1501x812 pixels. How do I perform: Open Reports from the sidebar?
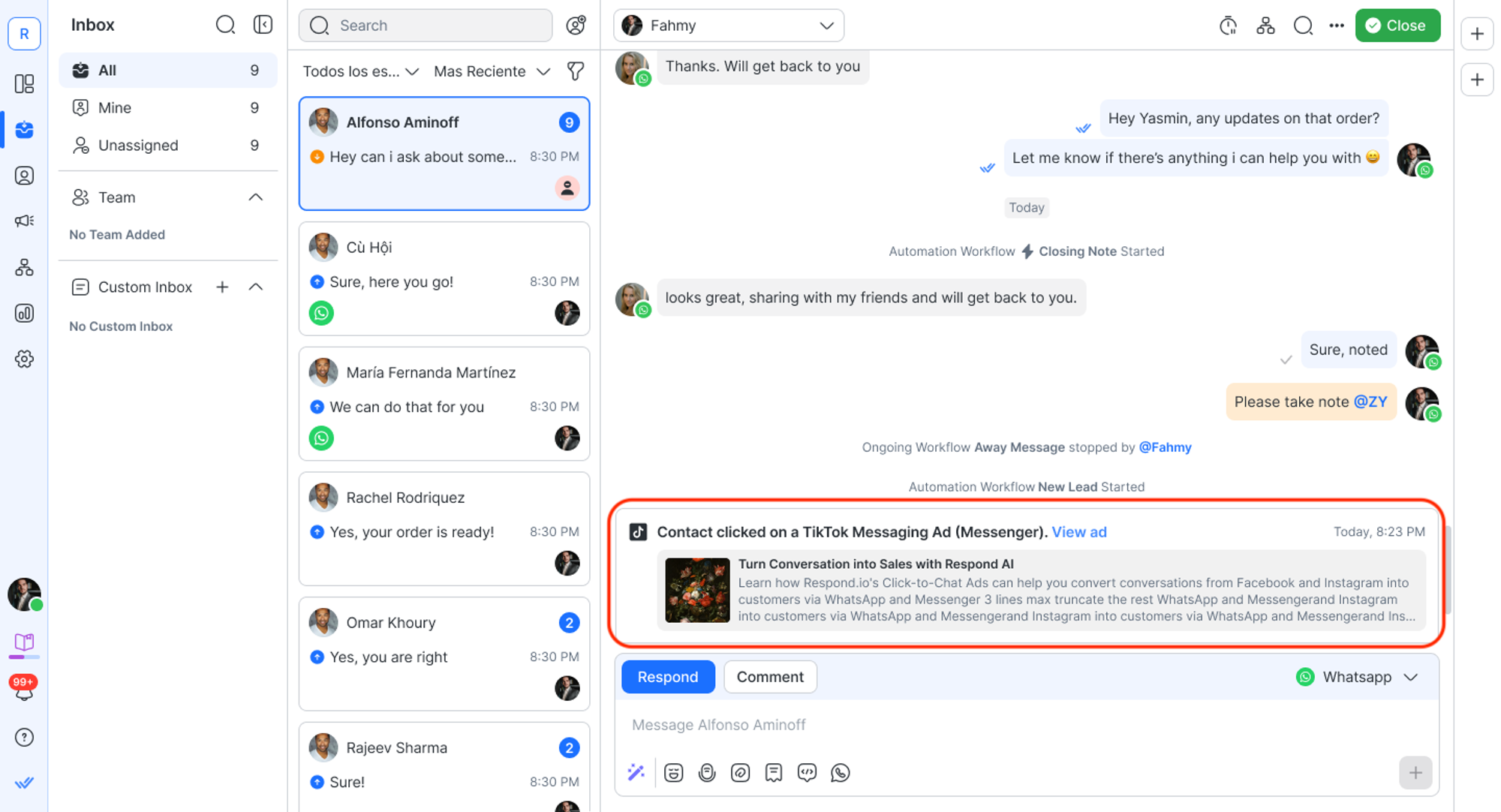25,313
